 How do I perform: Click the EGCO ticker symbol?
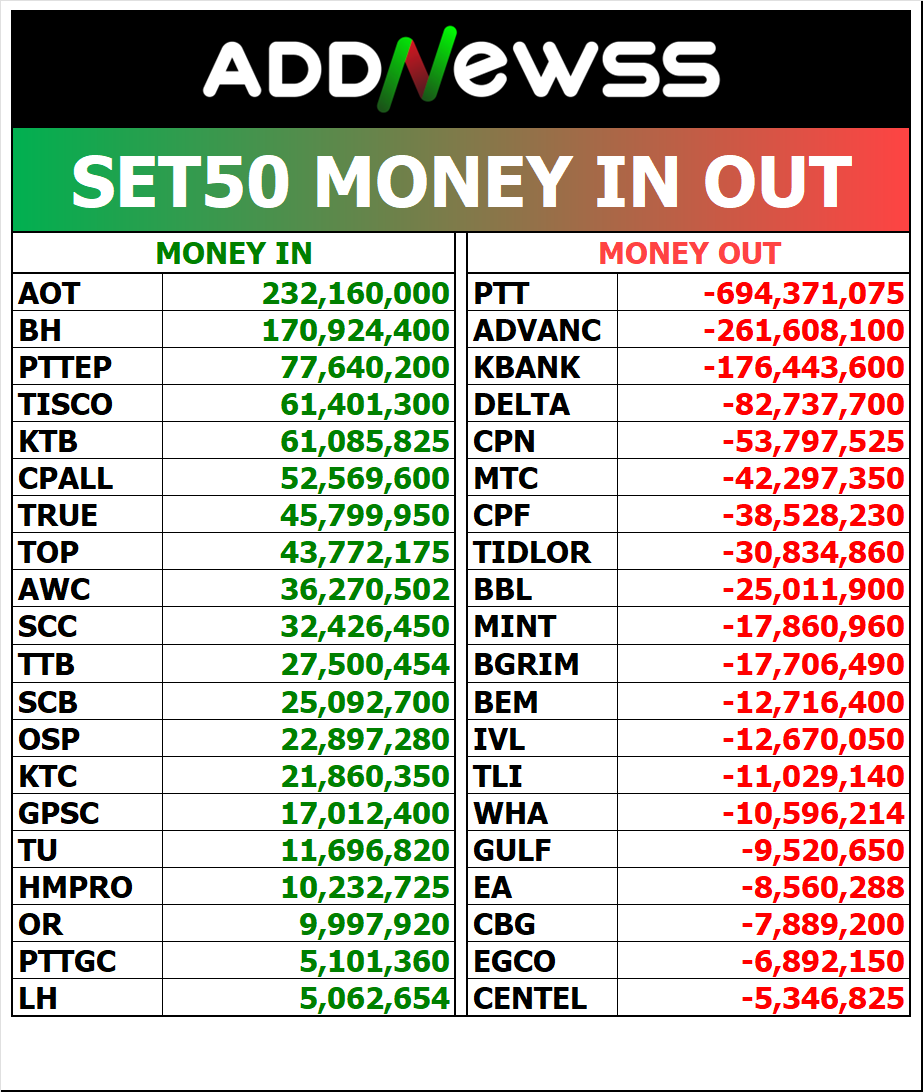515,961
